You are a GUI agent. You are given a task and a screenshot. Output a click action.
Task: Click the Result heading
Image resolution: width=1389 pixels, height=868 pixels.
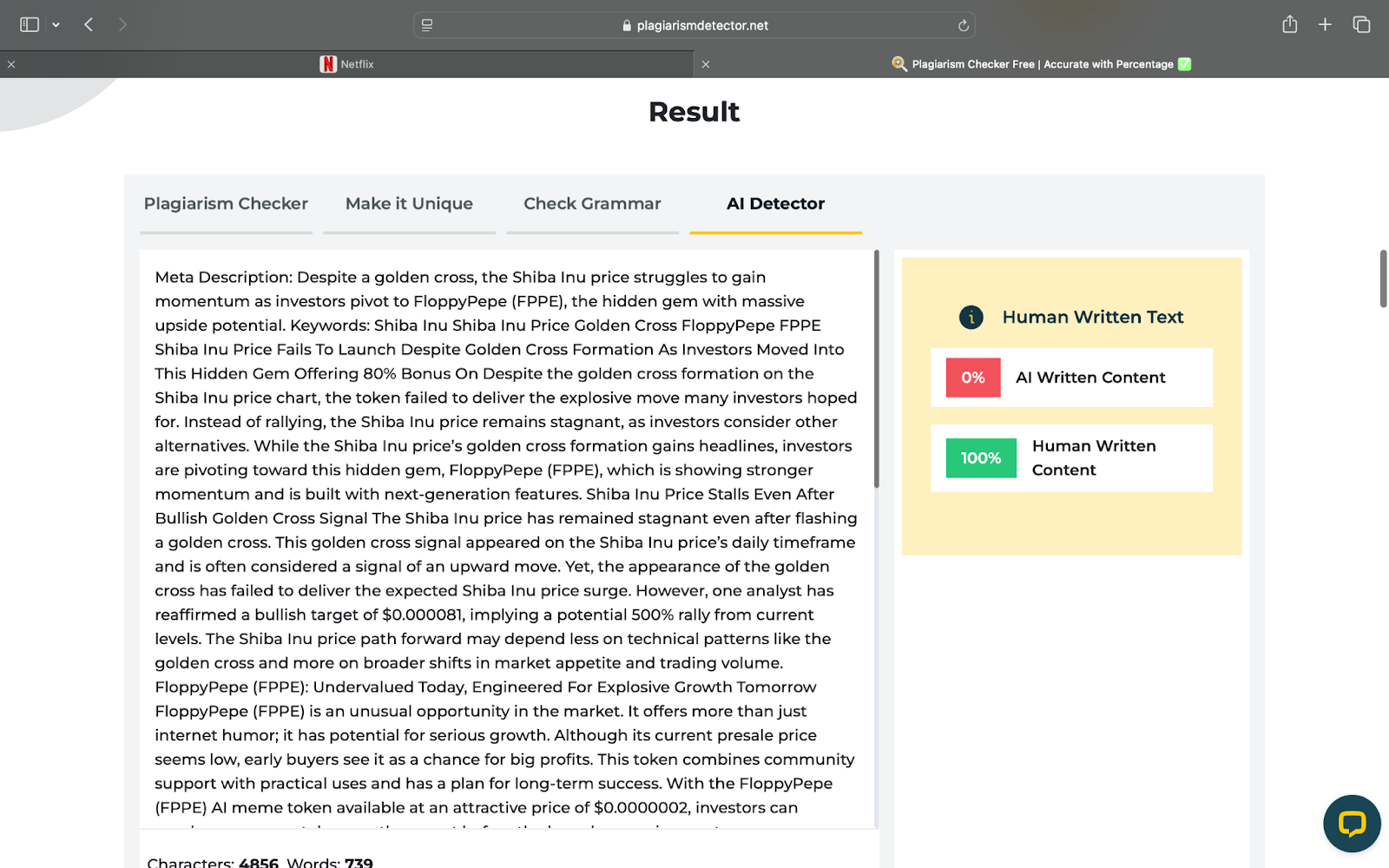(694, 112)
